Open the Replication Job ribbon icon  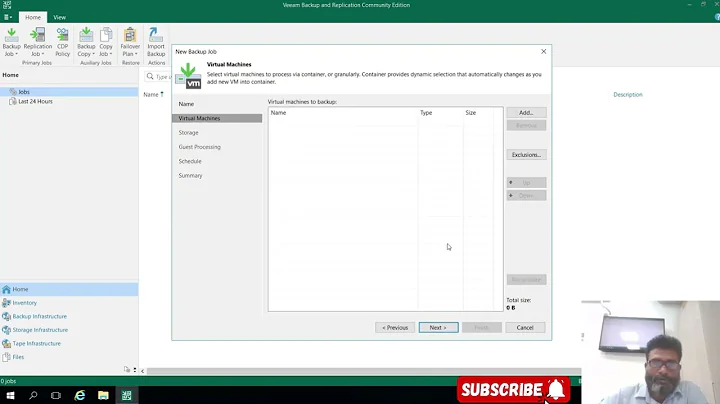38,42
